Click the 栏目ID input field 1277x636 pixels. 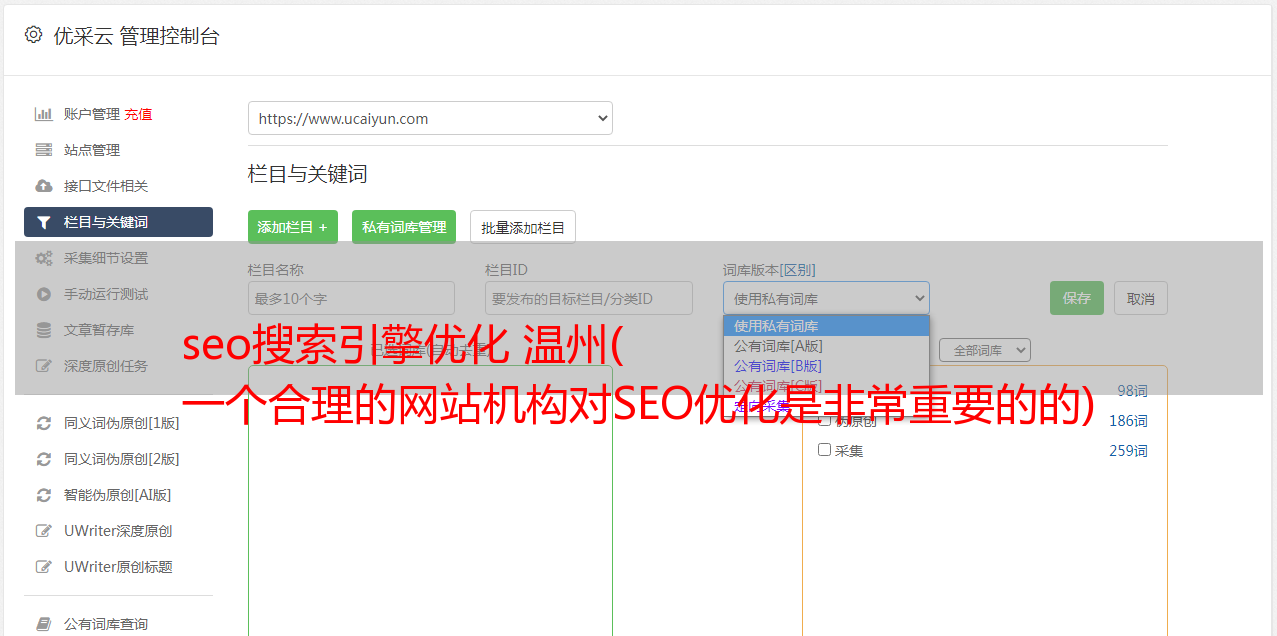point(589,298)
